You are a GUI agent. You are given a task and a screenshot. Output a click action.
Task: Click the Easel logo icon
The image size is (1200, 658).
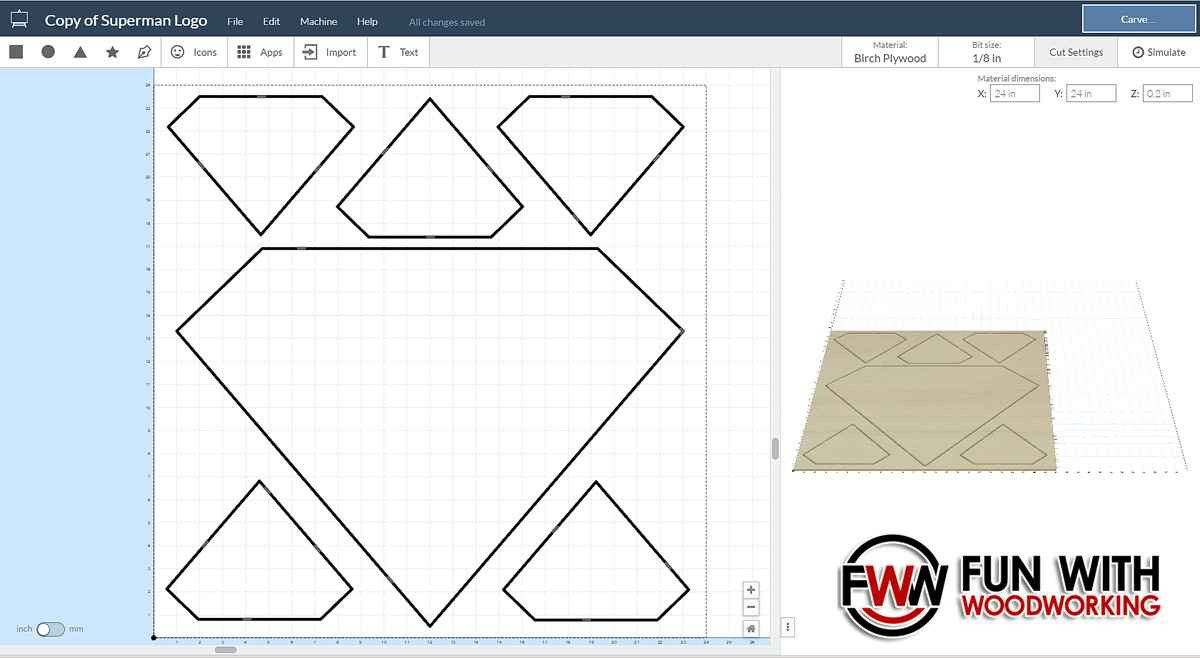(x=19, y=20)
